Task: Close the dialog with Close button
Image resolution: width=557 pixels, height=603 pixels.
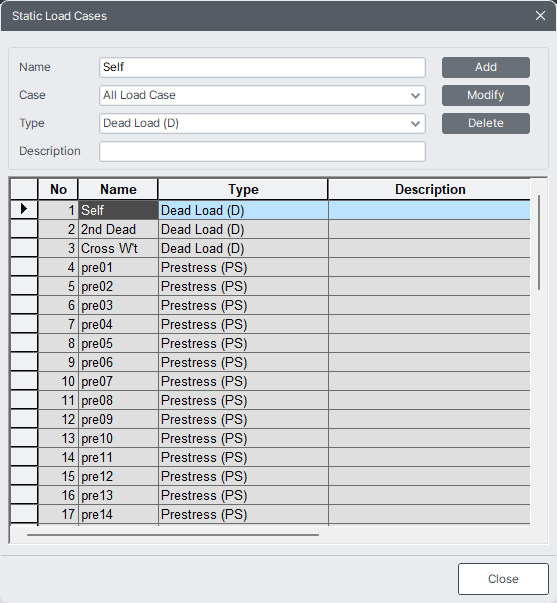Action: [x=503, y=579]
